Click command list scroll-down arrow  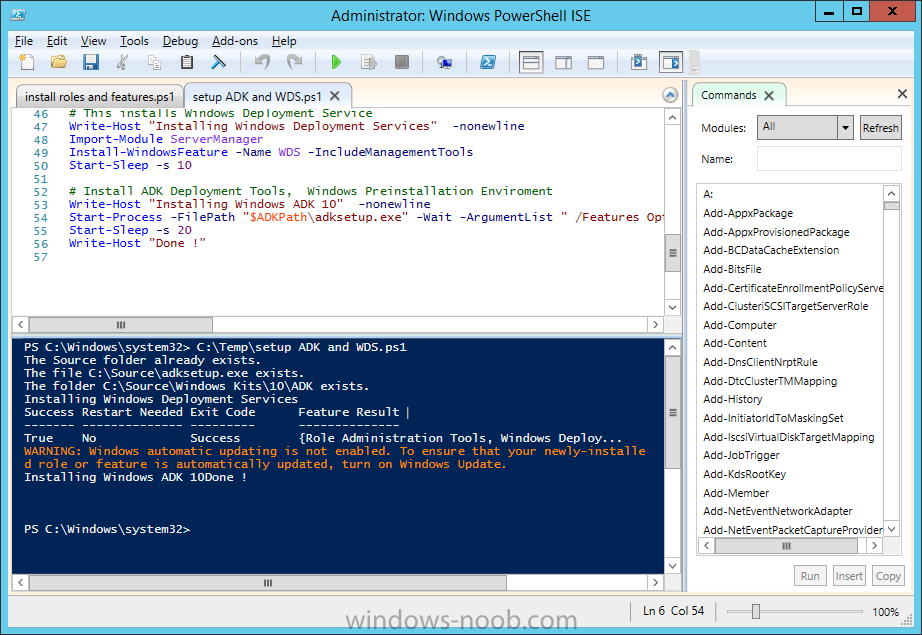(x=891, y=529)
